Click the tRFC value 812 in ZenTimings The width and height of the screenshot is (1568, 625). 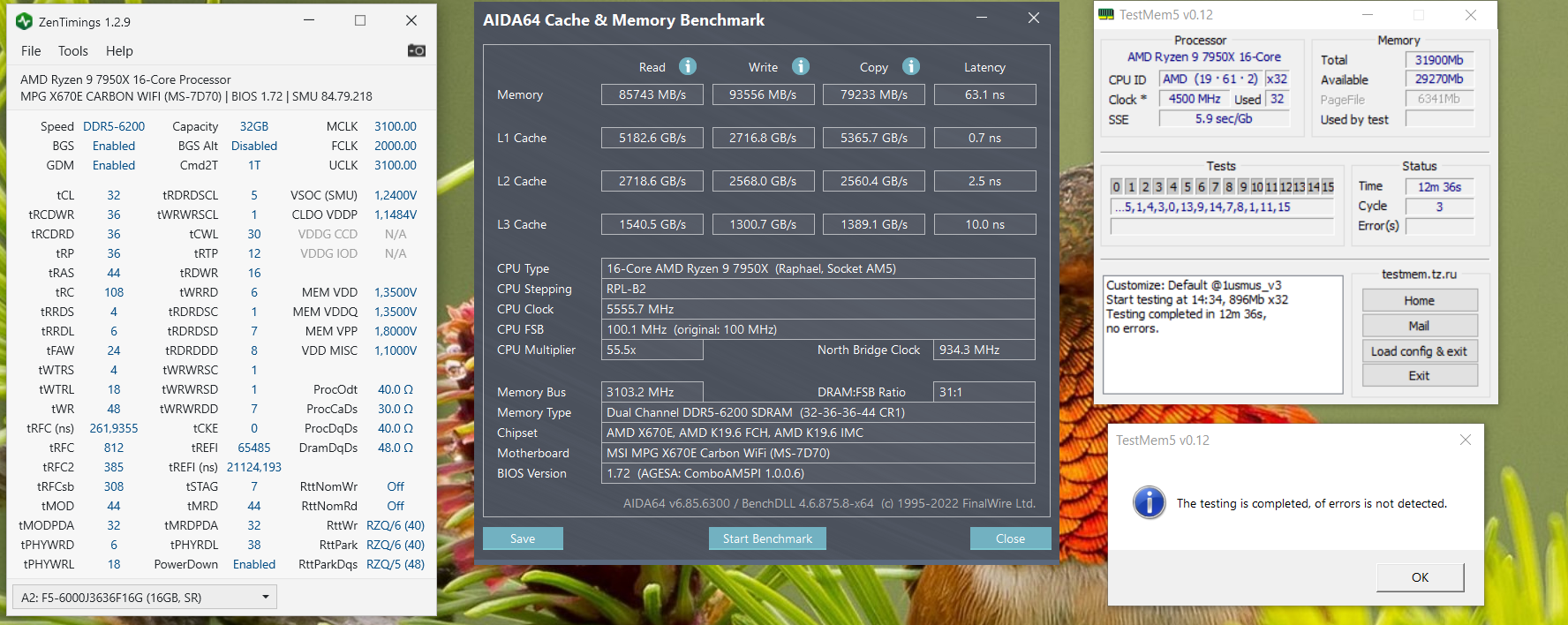tap(114, 448)
